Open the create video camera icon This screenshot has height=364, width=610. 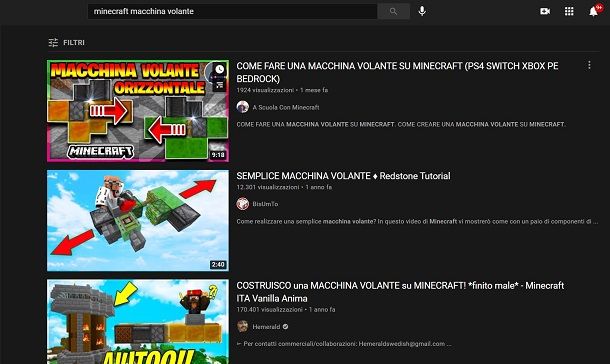point(545,11)
